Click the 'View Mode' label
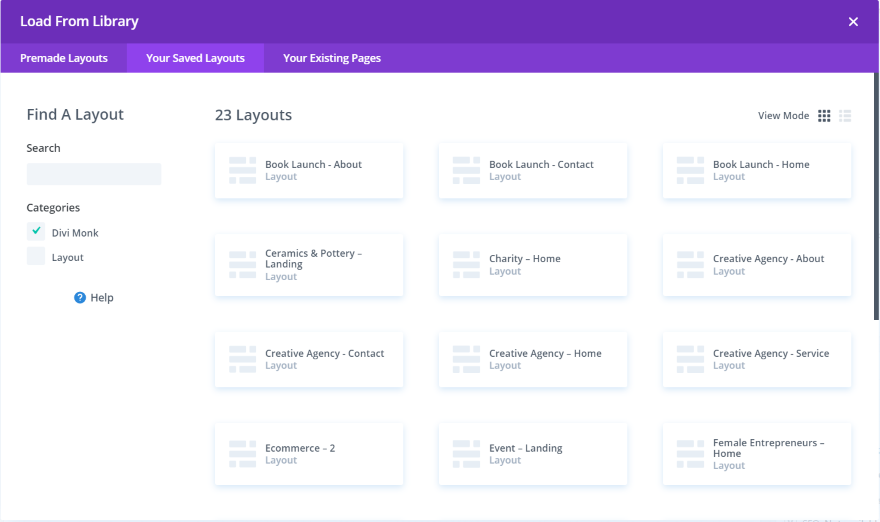Image resolution: width=880 pixels, height=522 pixels. click(x=783, y=116)
